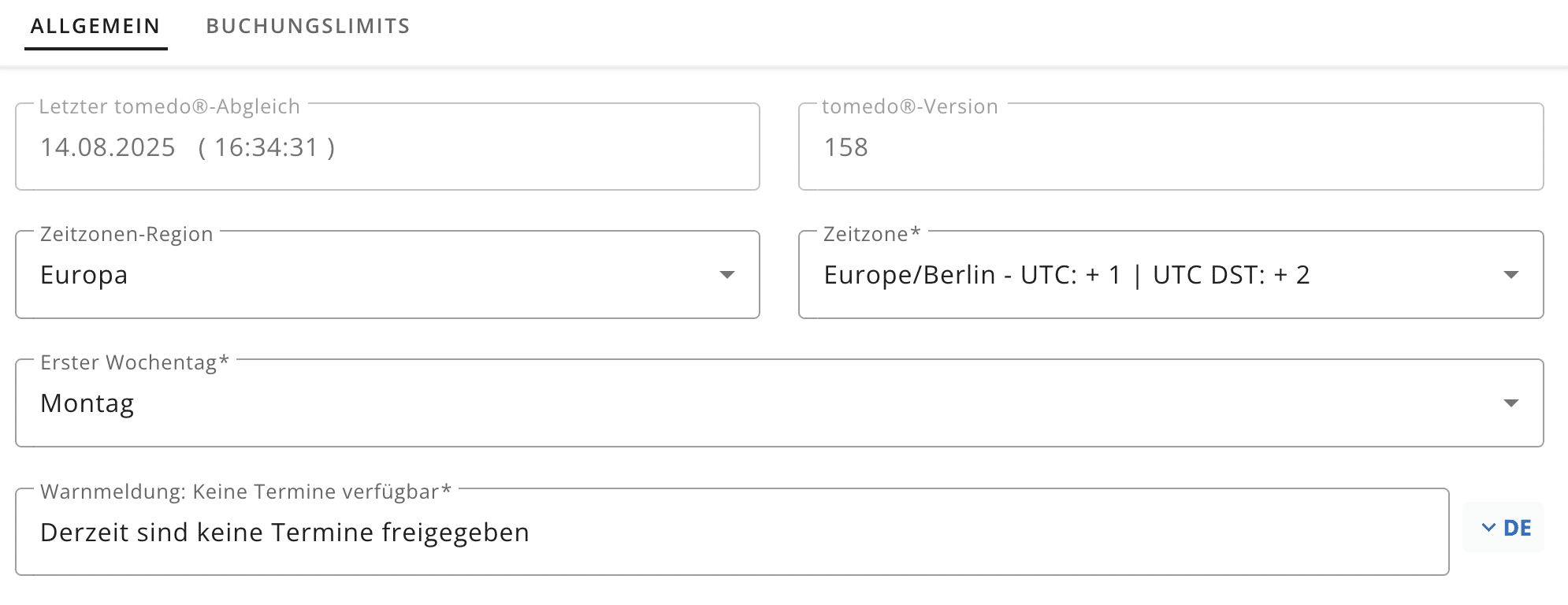Click the Warnmeldung: Keine Termine verfügbar label
The height and width of the screenshot is (605, 1568).
tap(245, 492)
